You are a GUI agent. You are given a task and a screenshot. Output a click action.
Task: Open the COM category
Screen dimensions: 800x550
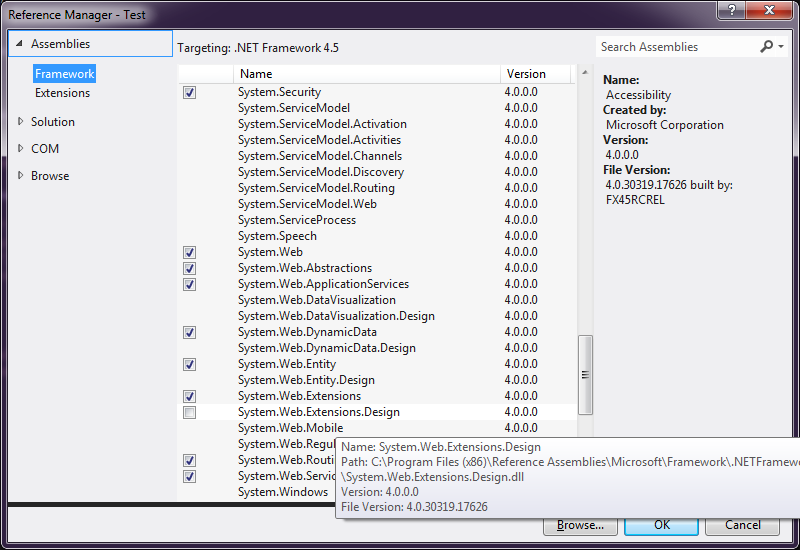(x=45, y=148)
